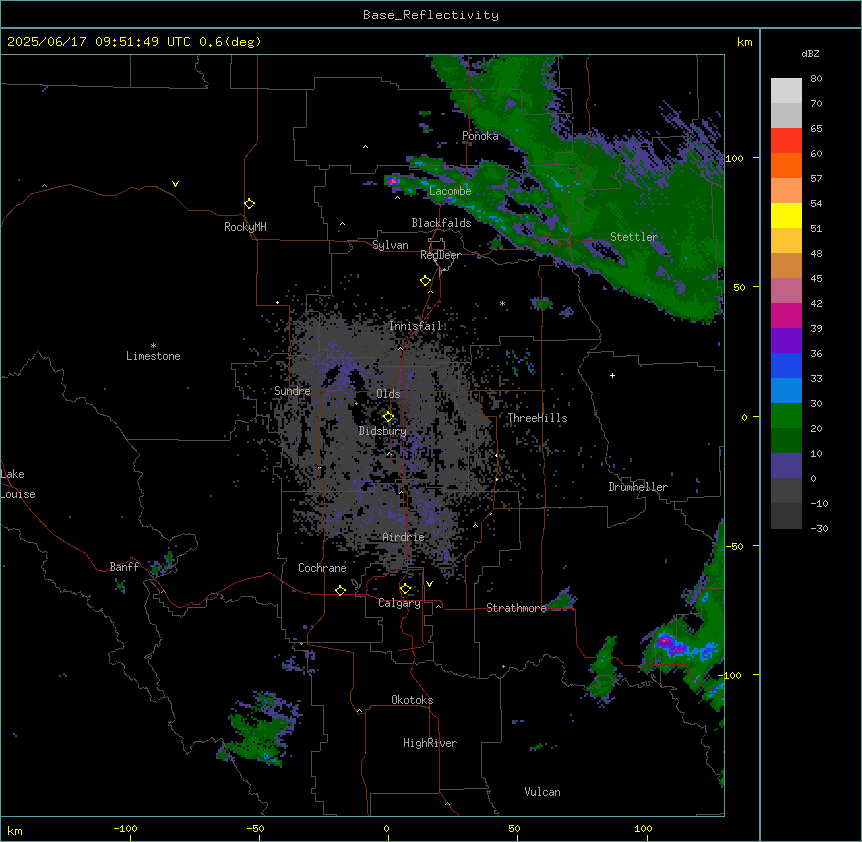
Task: Pick the red 60-65 dBZ legend swatch
Action: point(786,141)
